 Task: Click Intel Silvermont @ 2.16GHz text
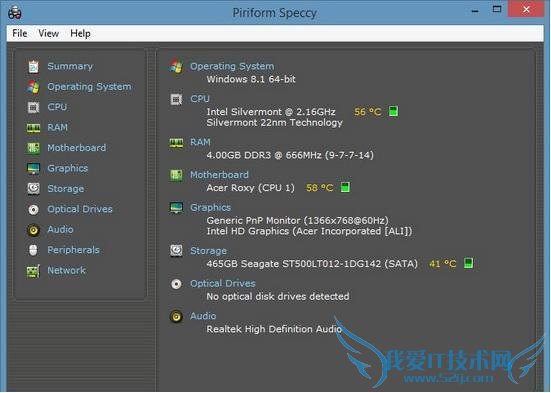click(x=271, y=112)
